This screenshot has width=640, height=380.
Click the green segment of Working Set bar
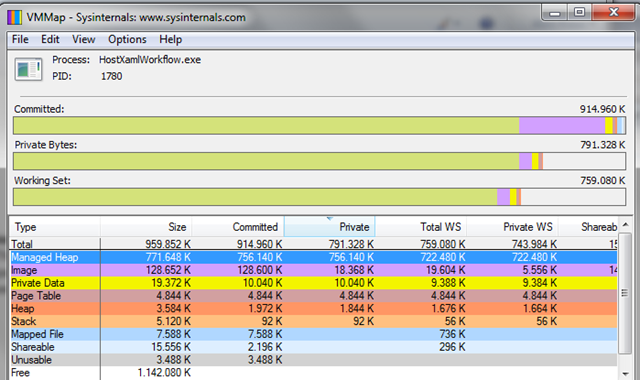pos(256,197)
